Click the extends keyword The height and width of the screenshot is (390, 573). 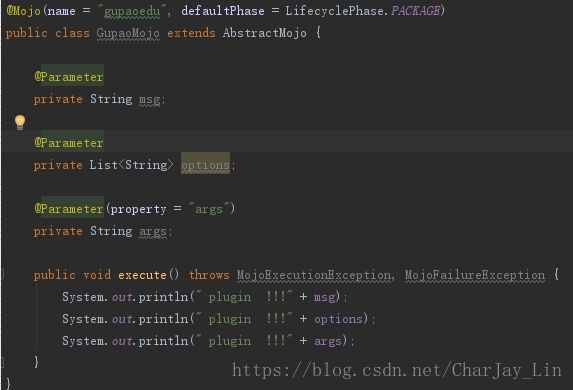[191, 33]
